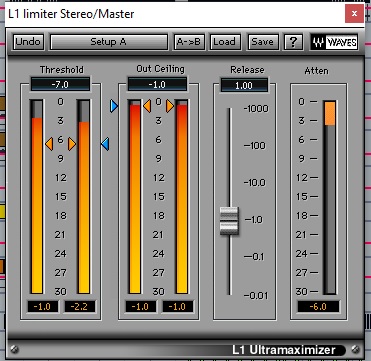371x361 pixels.
Task: Reset right Threshold peak readout -2.2
Action: pos(80,307)
